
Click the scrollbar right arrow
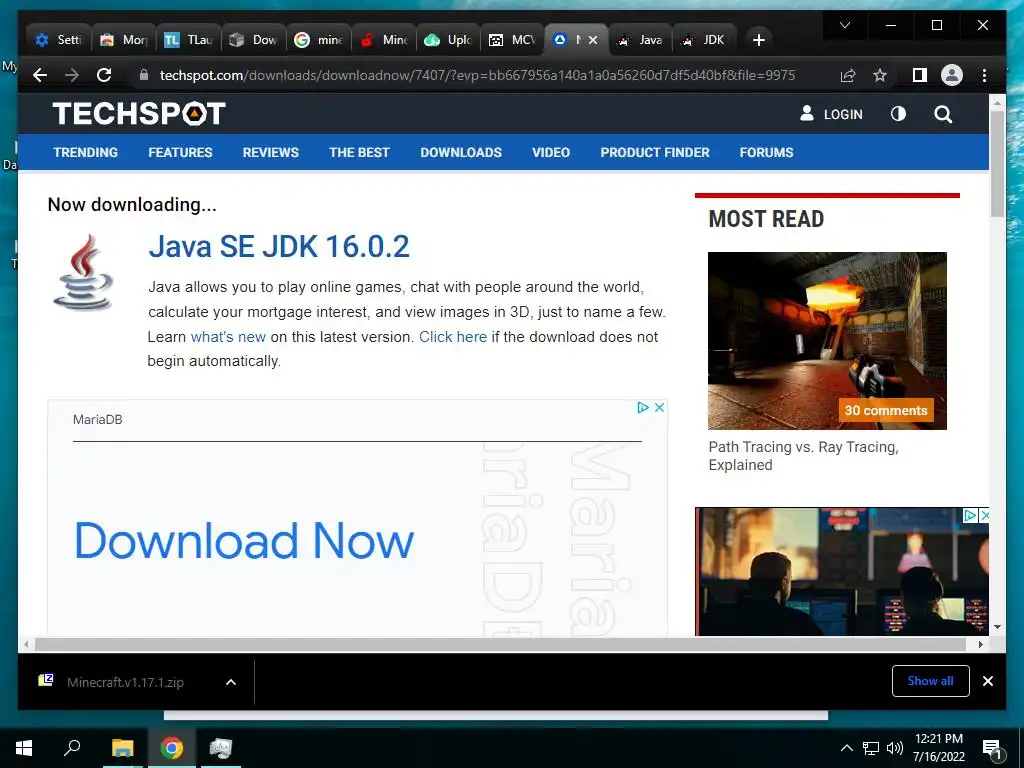[980, 644]
